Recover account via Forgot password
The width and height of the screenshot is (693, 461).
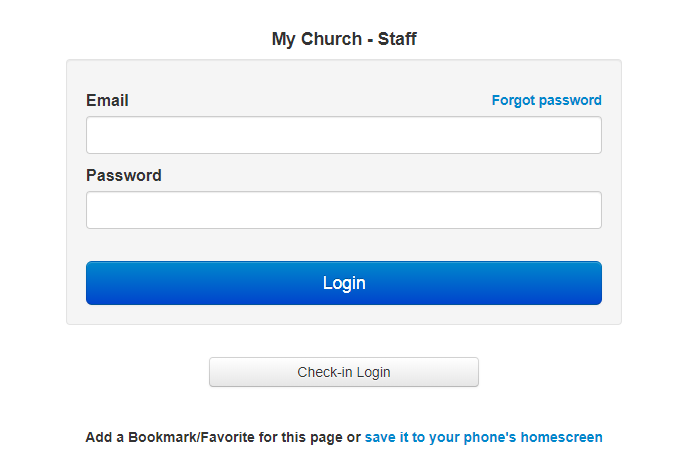(x=546, y=100)
